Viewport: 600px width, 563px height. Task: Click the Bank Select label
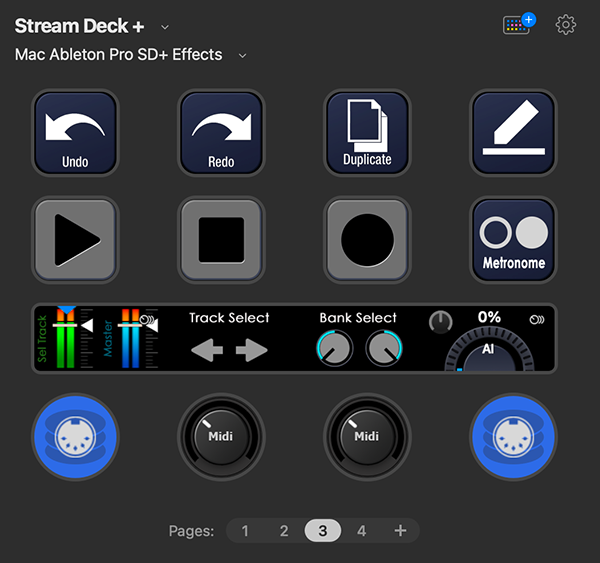[x=358, y=318]
